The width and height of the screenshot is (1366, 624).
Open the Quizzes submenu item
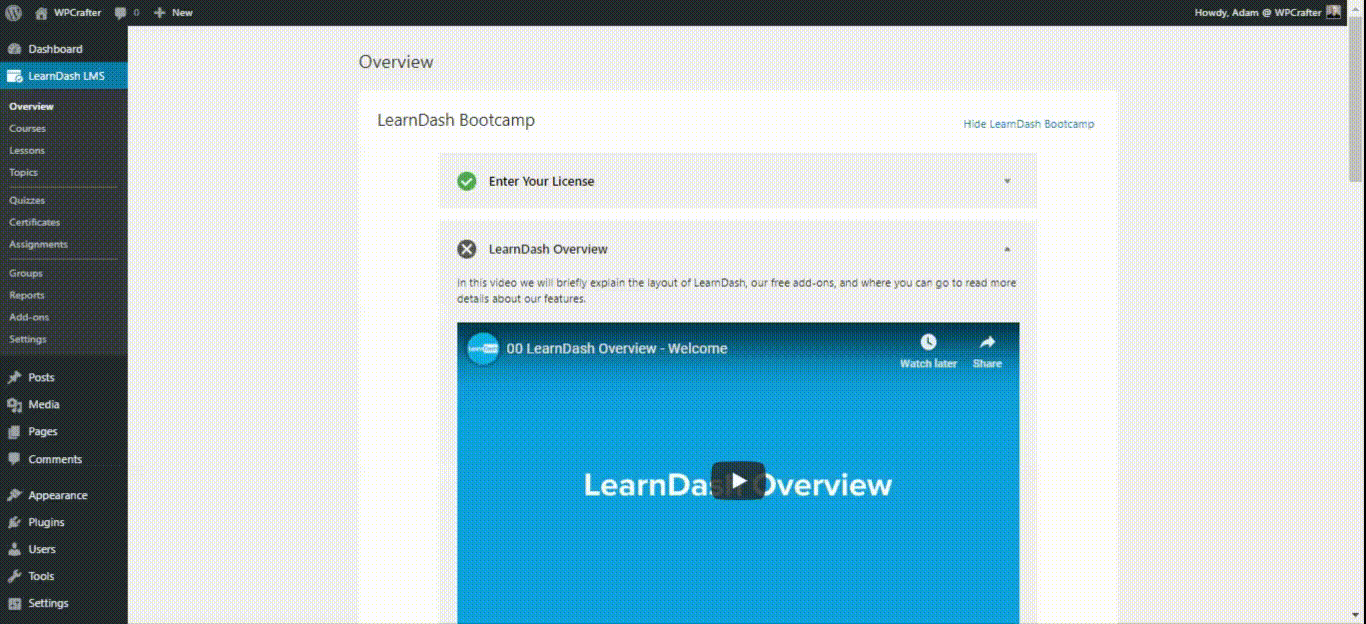coord(27,200)
